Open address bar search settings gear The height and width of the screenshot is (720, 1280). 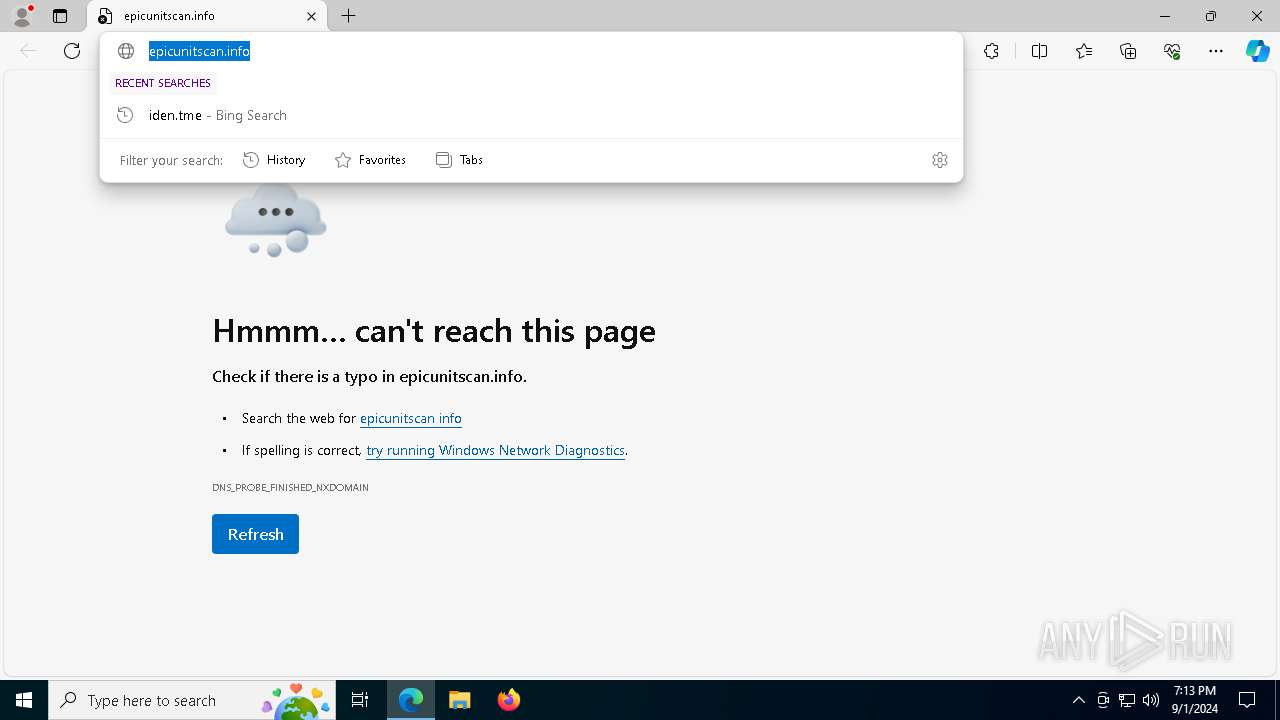click(940, 160)
